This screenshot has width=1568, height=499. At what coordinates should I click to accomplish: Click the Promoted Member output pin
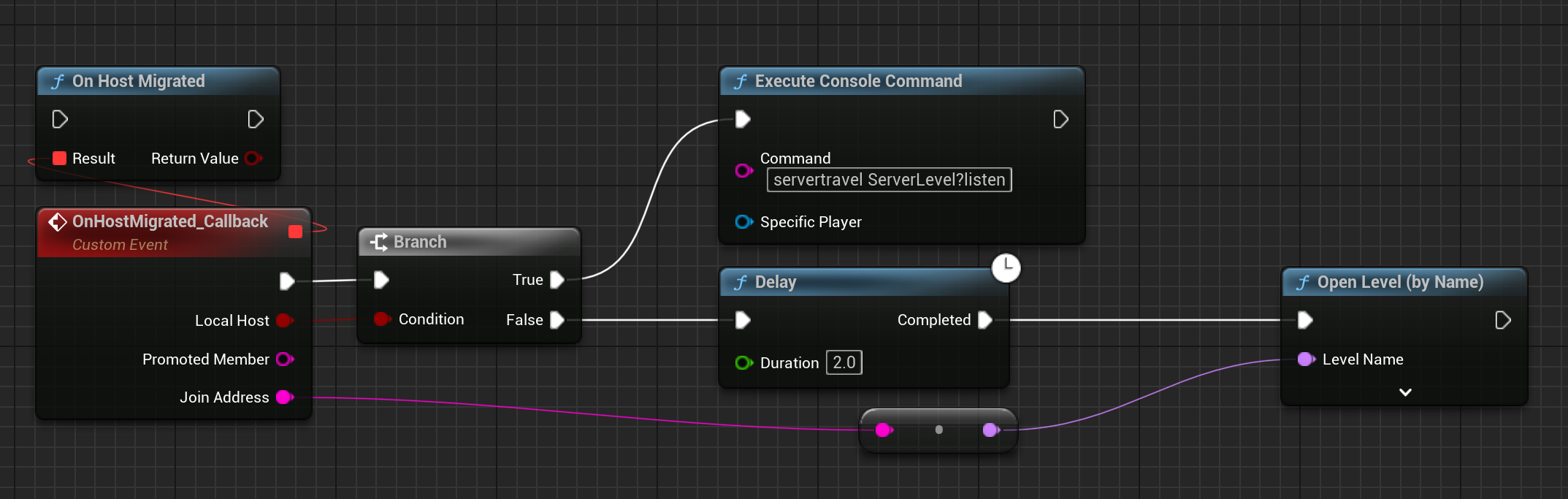(284, 359)
